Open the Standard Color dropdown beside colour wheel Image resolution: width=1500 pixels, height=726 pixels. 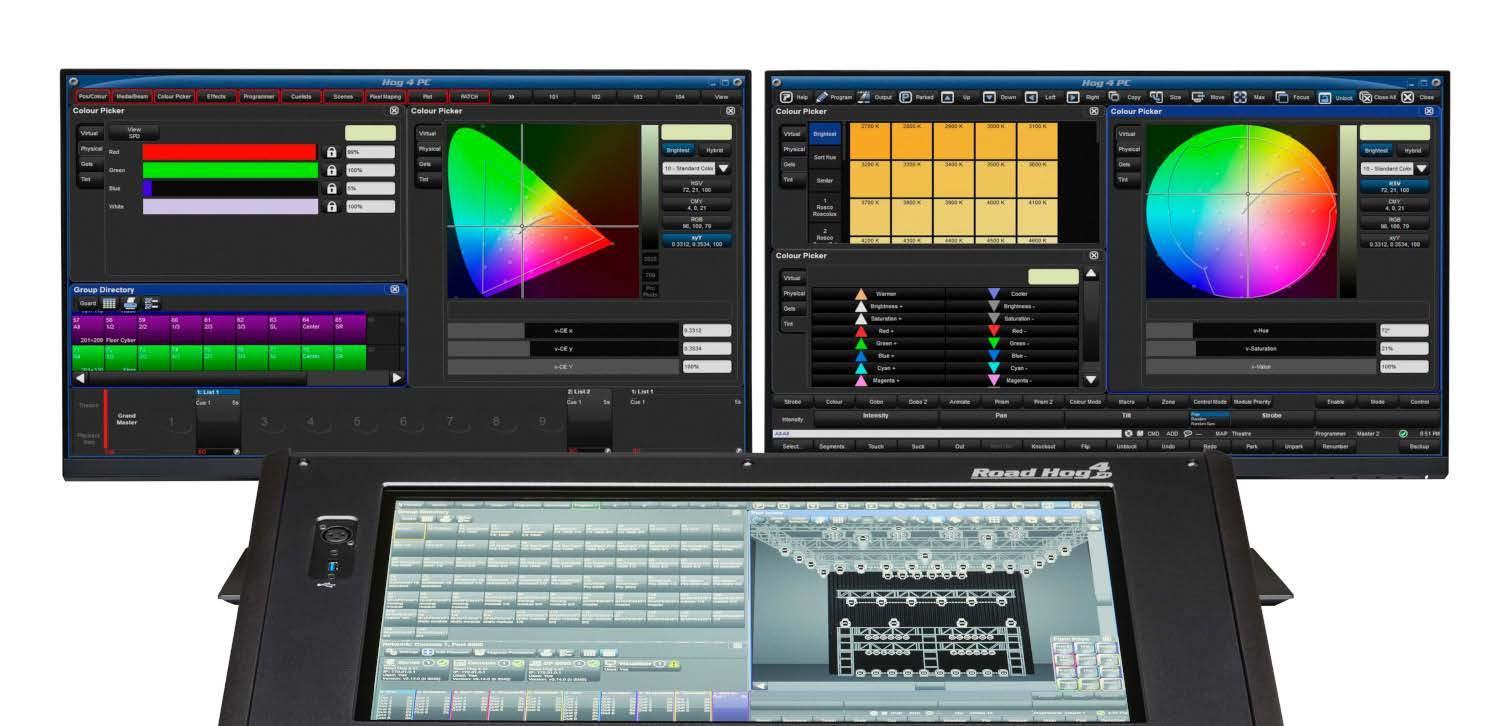tap(1395, 169)
